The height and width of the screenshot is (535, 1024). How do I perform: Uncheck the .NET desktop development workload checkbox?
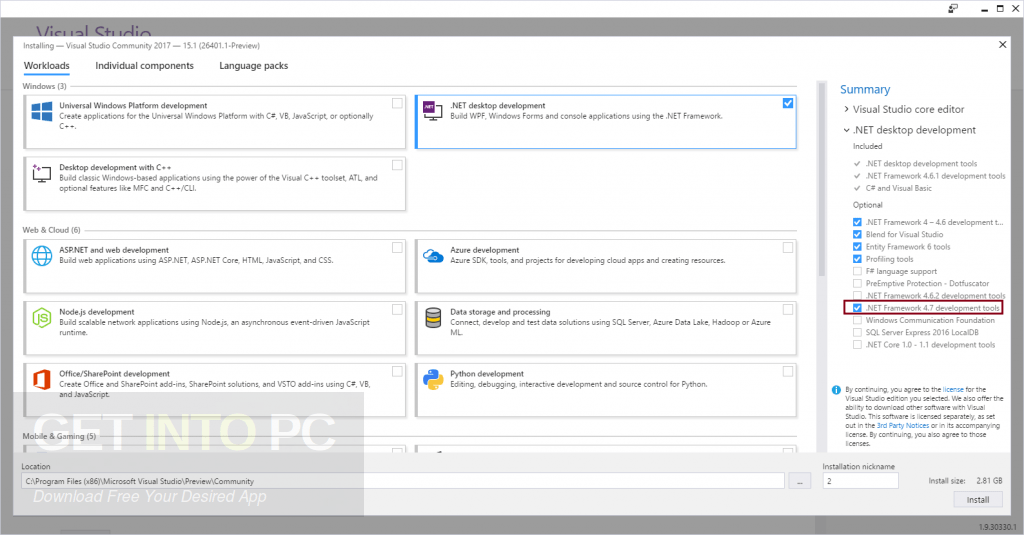(788, 103)
